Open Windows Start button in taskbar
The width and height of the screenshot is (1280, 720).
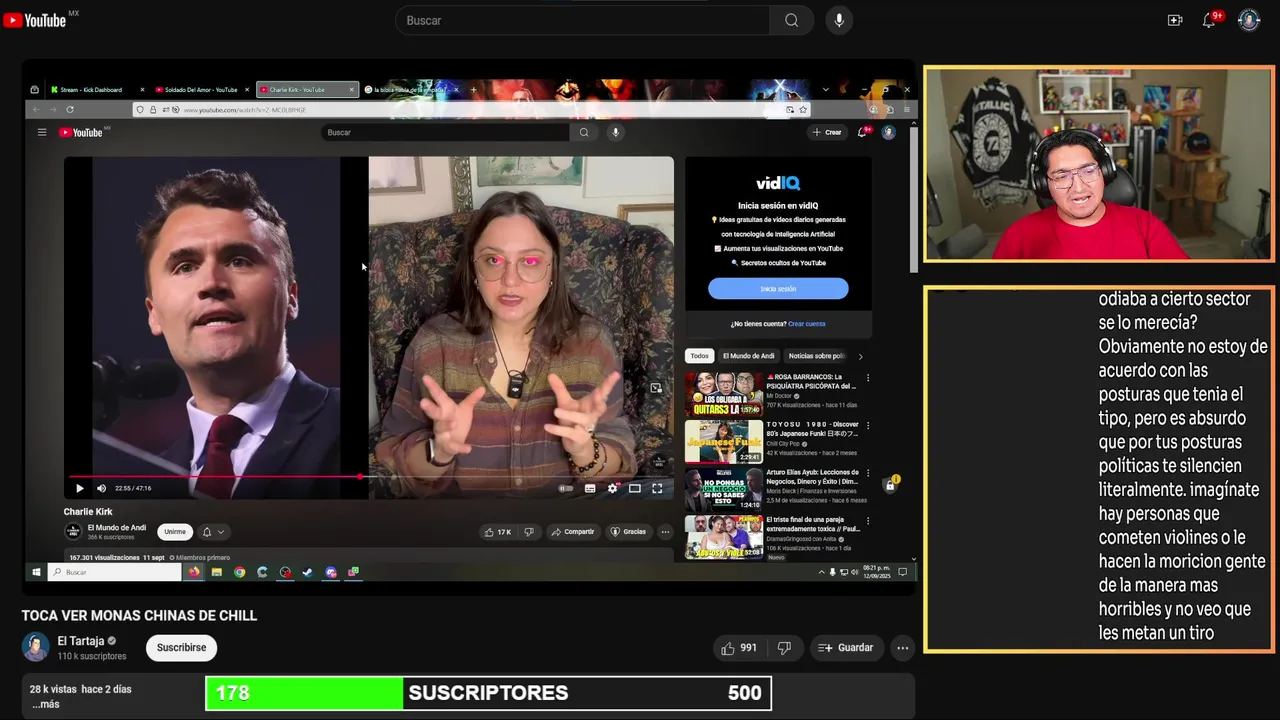click(x=36, y=572)
